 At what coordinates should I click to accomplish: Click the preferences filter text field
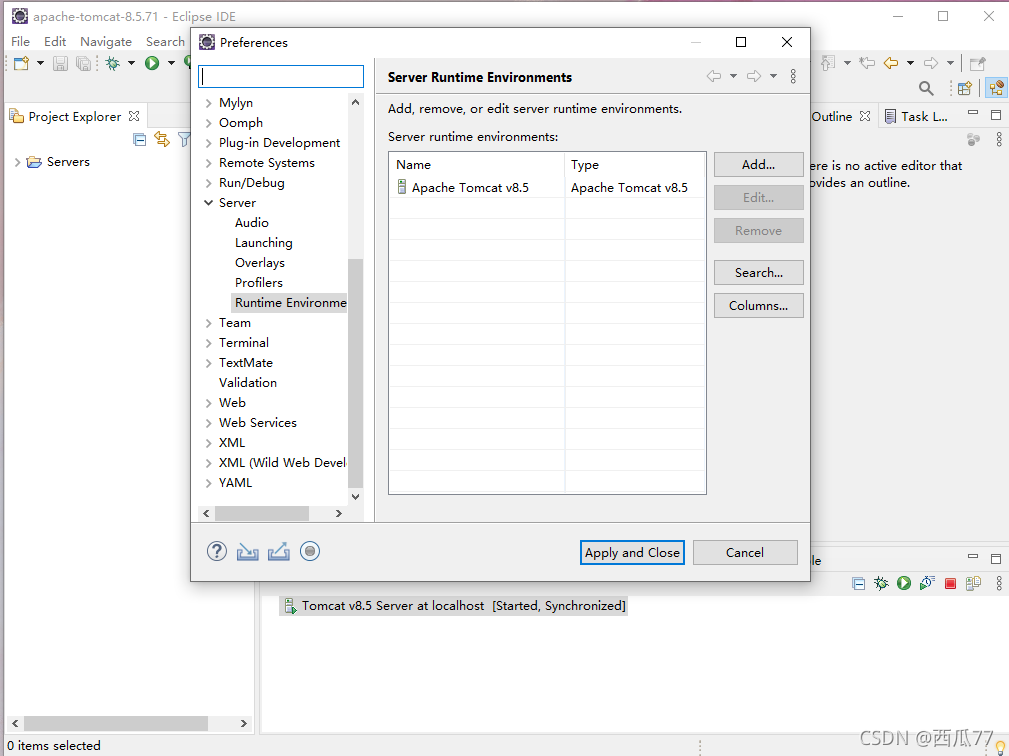(x=281, y=77)
